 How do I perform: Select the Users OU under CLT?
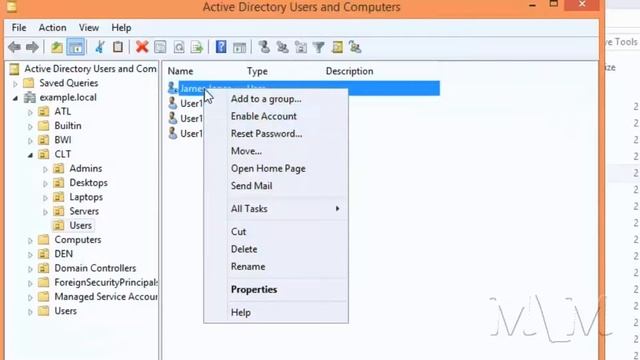[80, 225]
